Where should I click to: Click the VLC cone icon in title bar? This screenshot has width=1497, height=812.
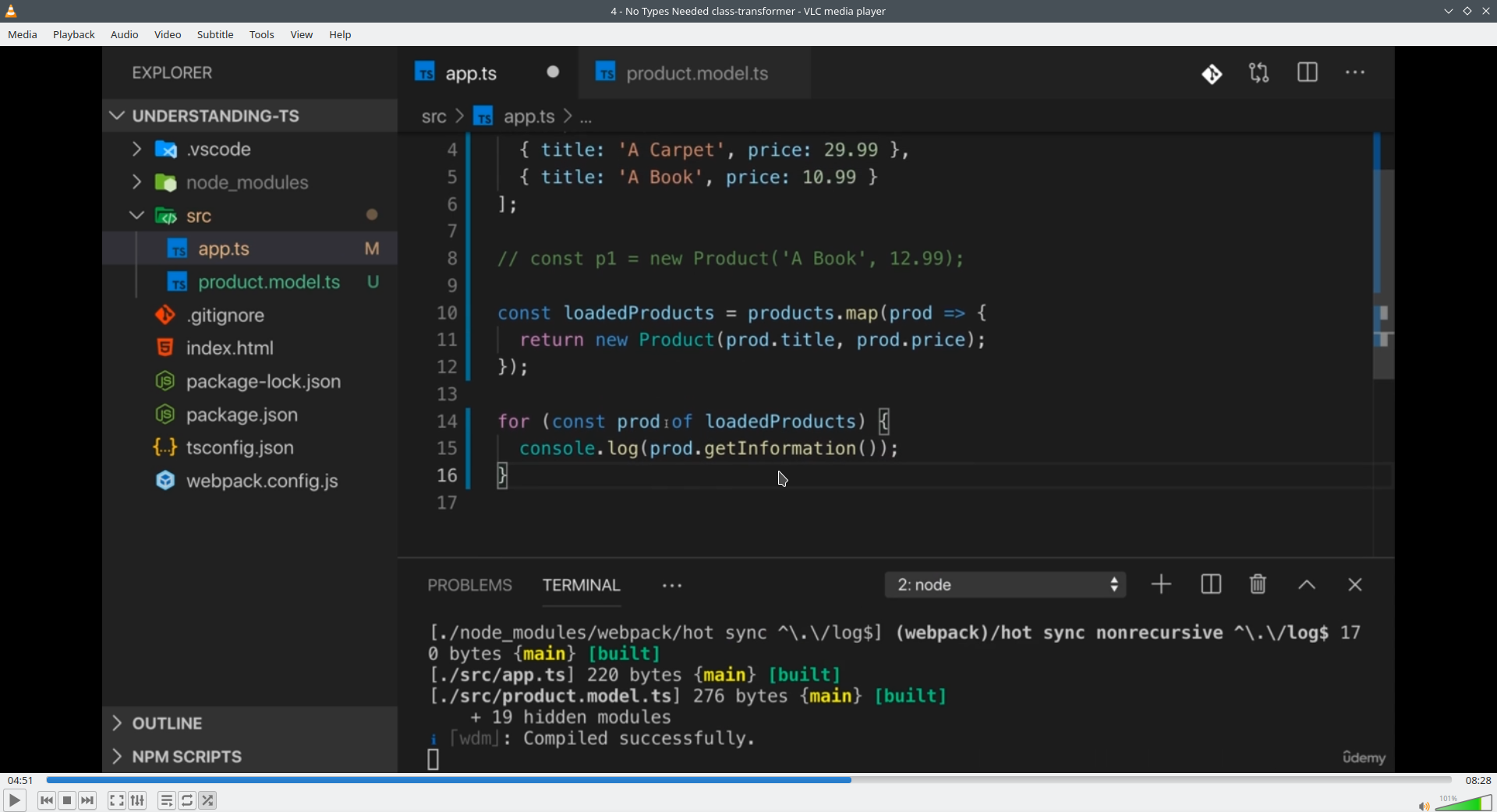(11, 11)
